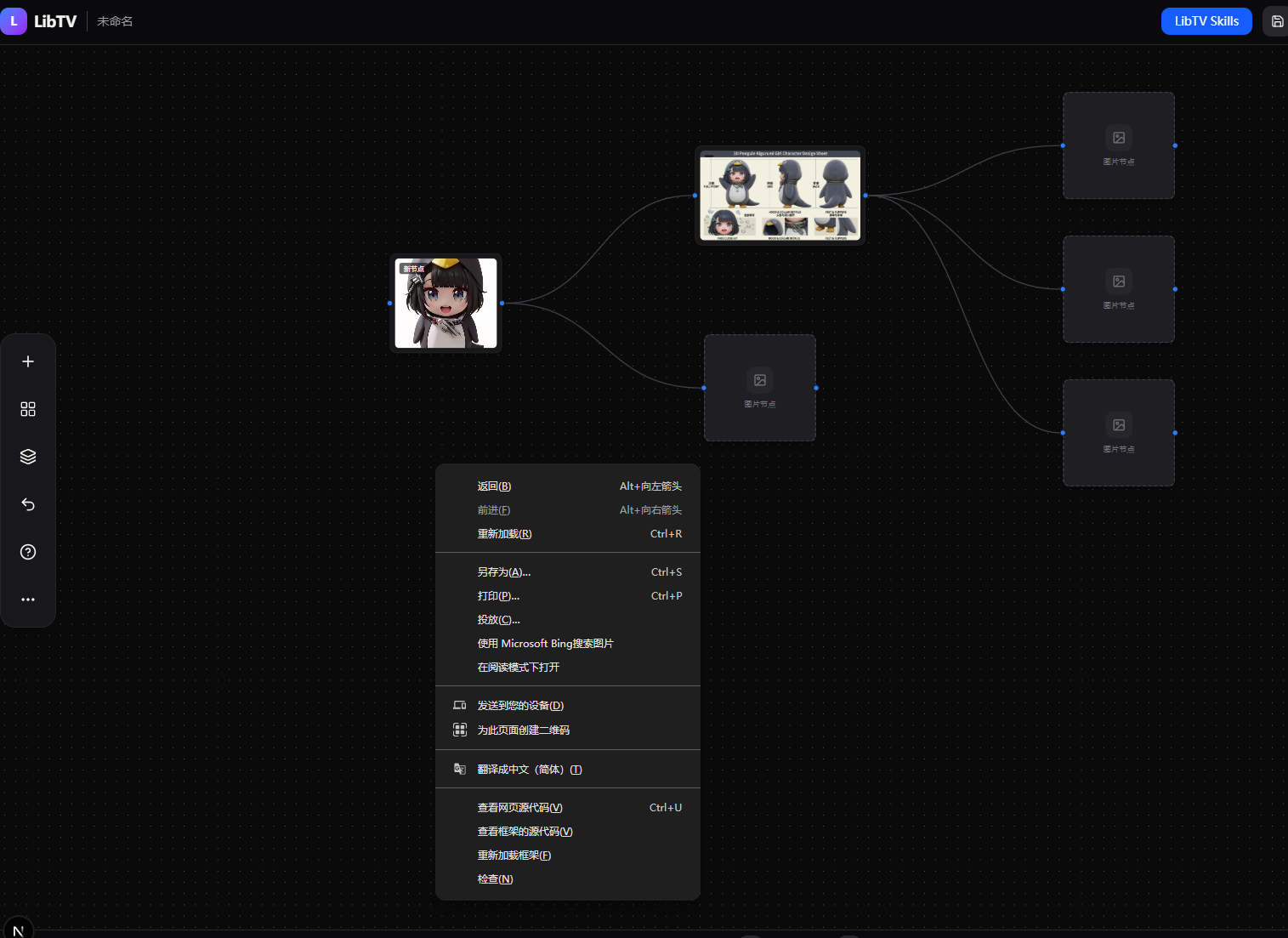The height and width of the screenshot is (938, 1288).
Task: Open the LibTV Skills button
Action: click(x=1206, y=21)
